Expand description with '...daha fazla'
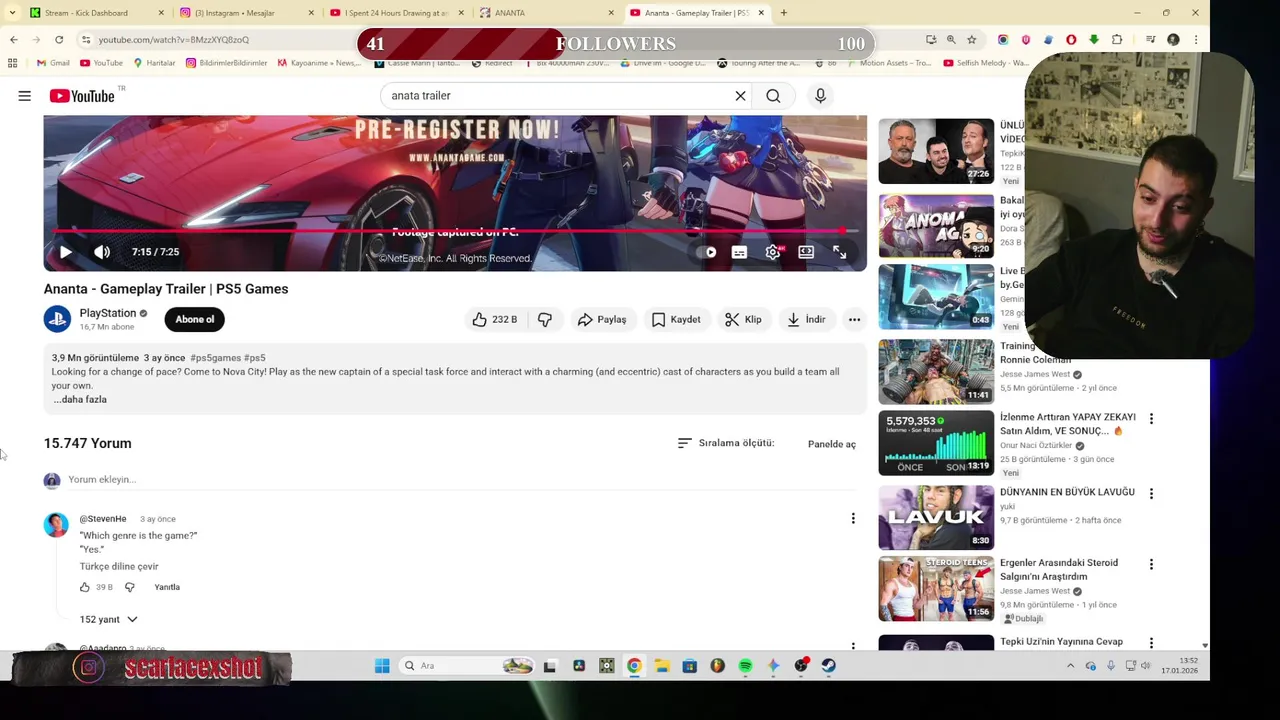 (x=80, y=399)
